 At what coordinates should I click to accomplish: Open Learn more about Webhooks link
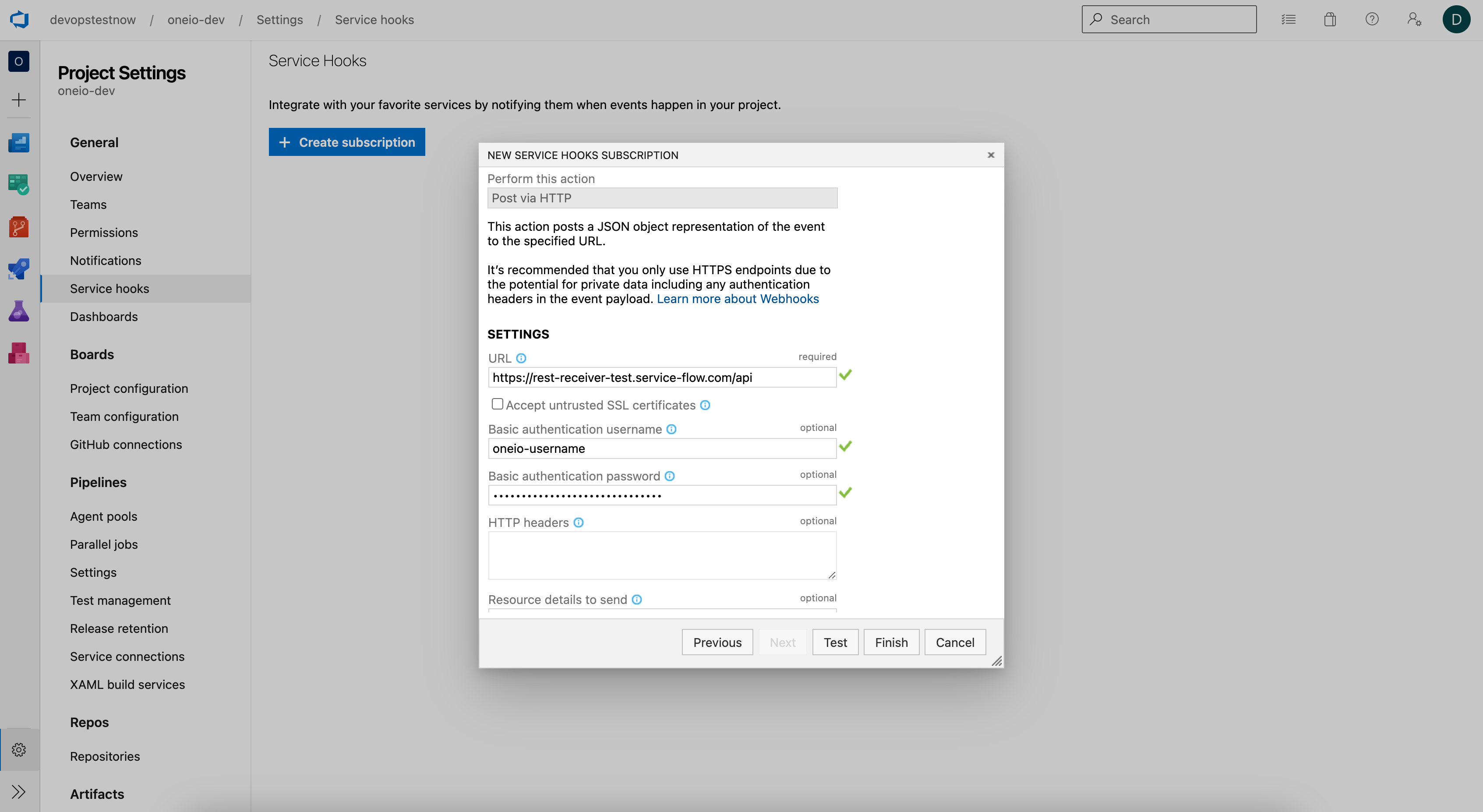pyautogui.click(x=738, y=299)
